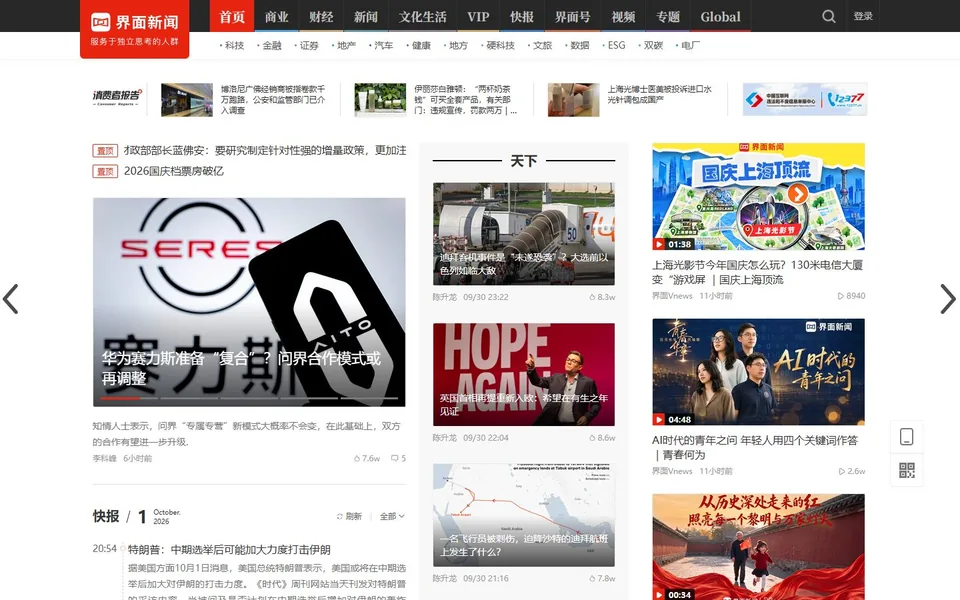Click the 8940 play count
Screen dimensions: 960x600
pyautogui.click(x=852, y=296)
